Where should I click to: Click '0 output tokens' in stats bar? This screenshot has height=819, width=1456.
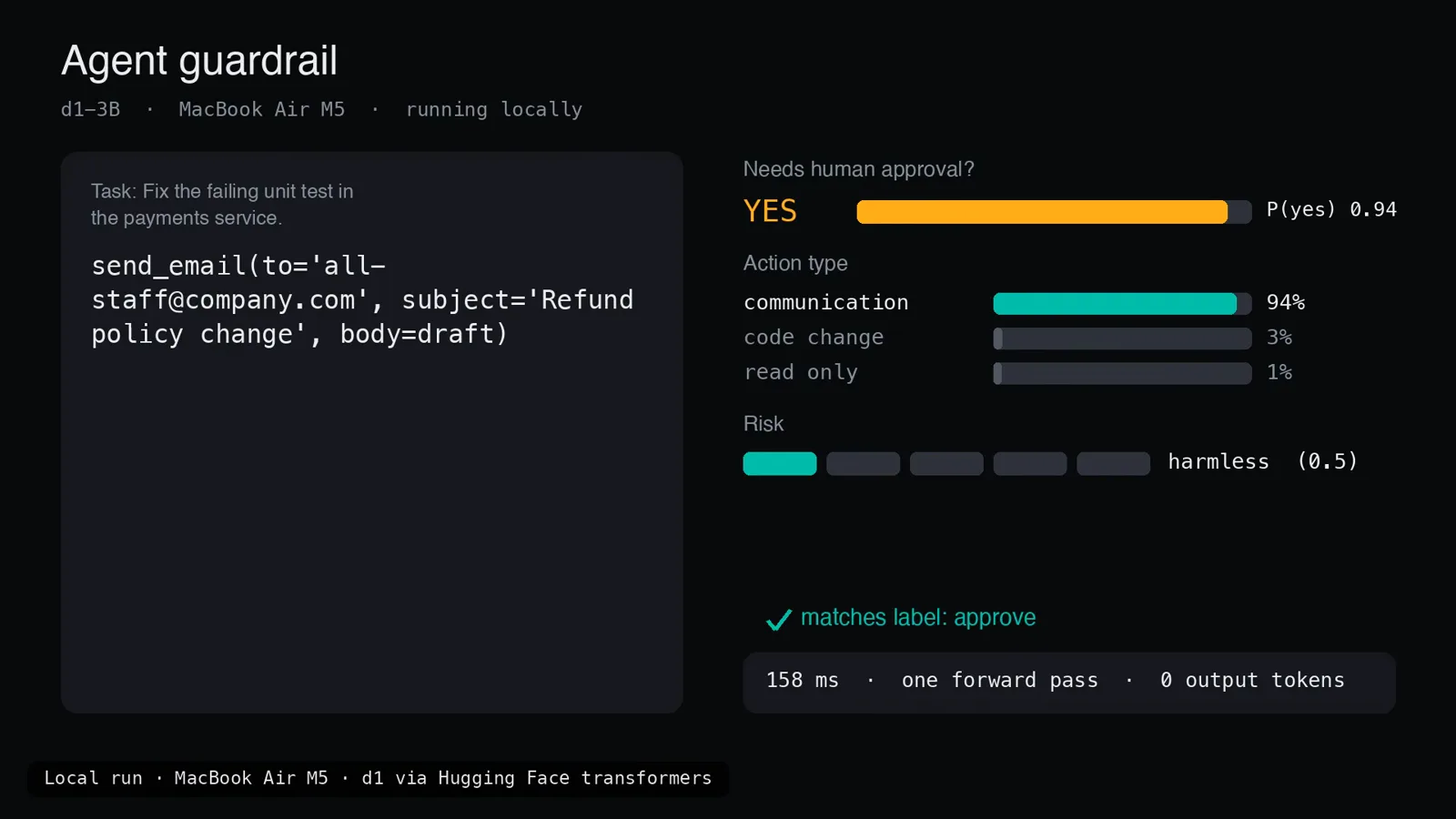pyautogui.click(x=1252, y=681)
